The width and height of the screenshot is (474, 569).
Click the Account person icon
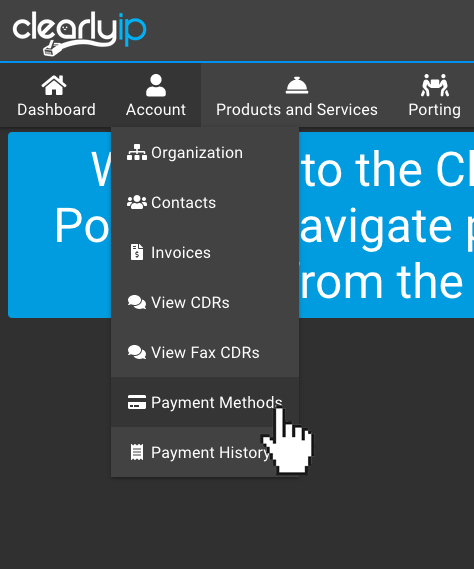pyautogui.click(x=156, y=85)
